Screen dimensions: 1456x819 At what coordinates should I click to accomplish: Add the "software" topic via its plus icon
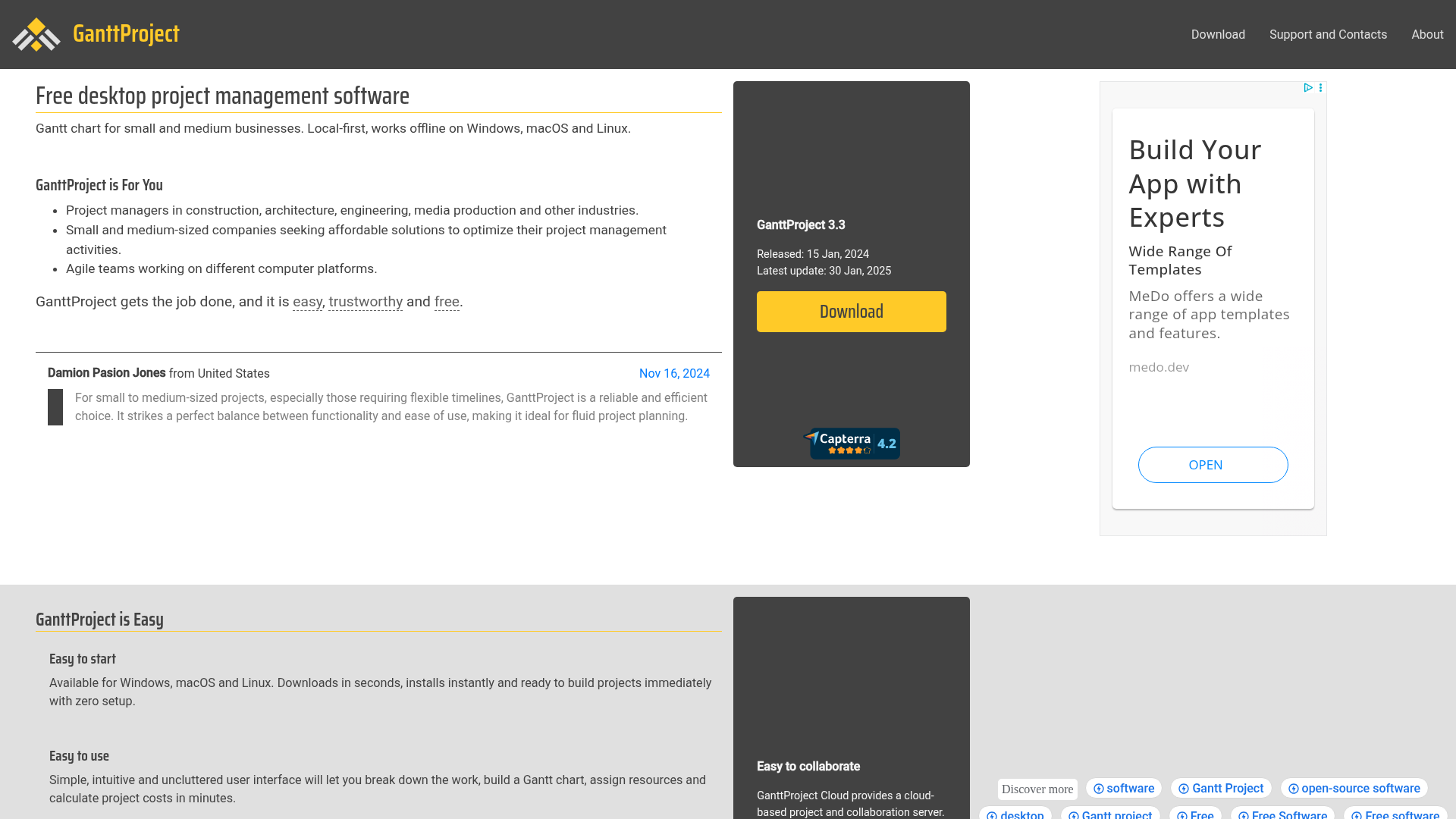[x=1098, y=788]
